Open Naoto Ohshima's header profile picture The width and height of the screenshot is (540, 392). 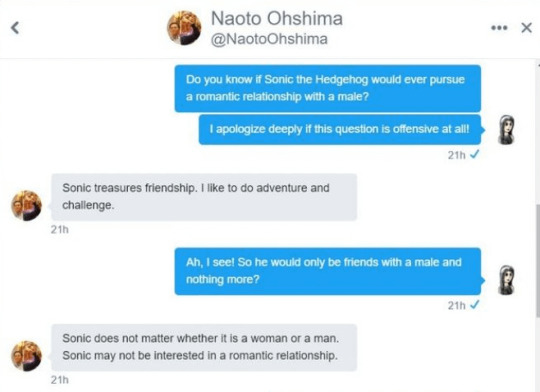click(x=184, y=28)
